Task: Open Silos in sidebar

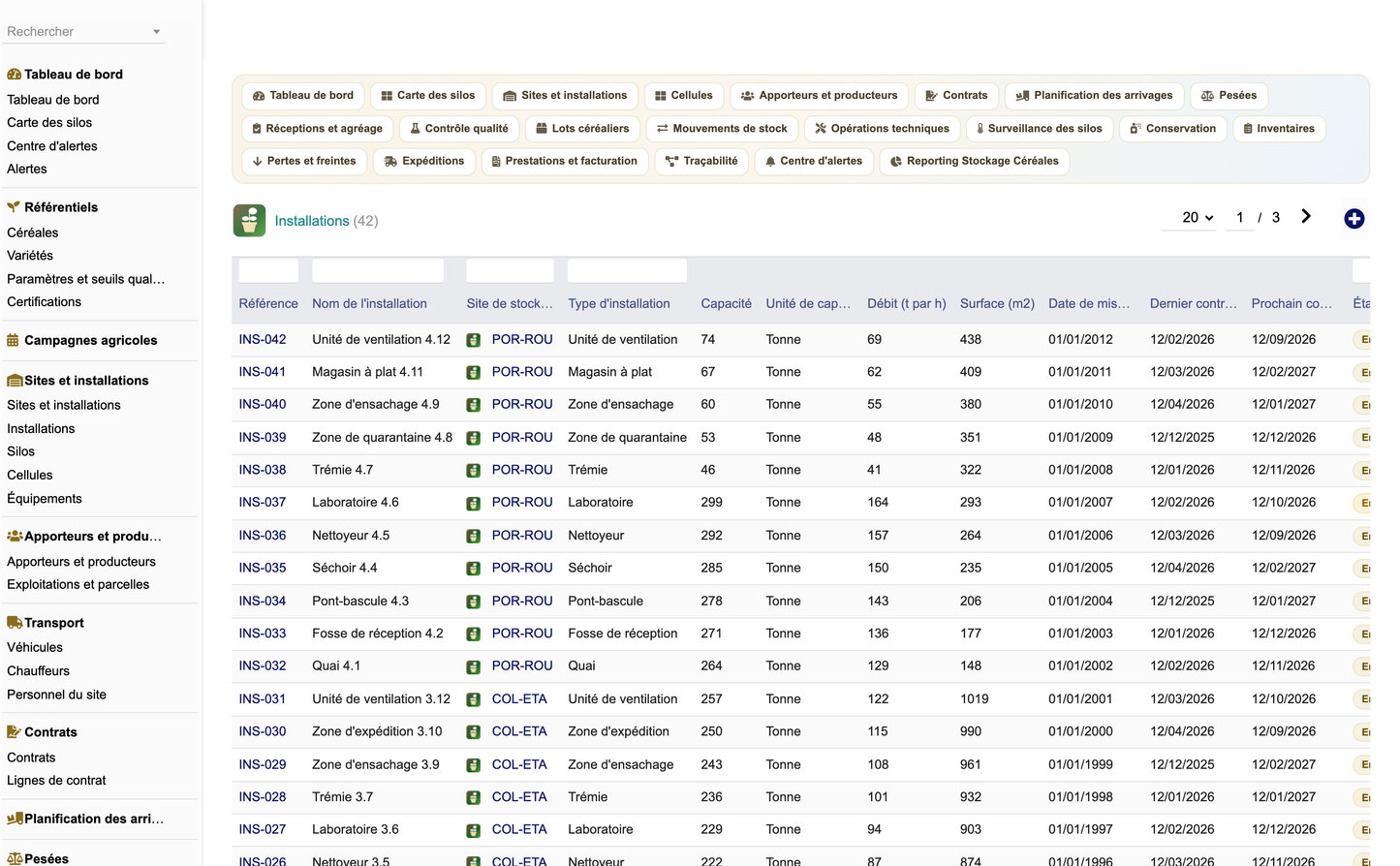Action: coord(21,452)
